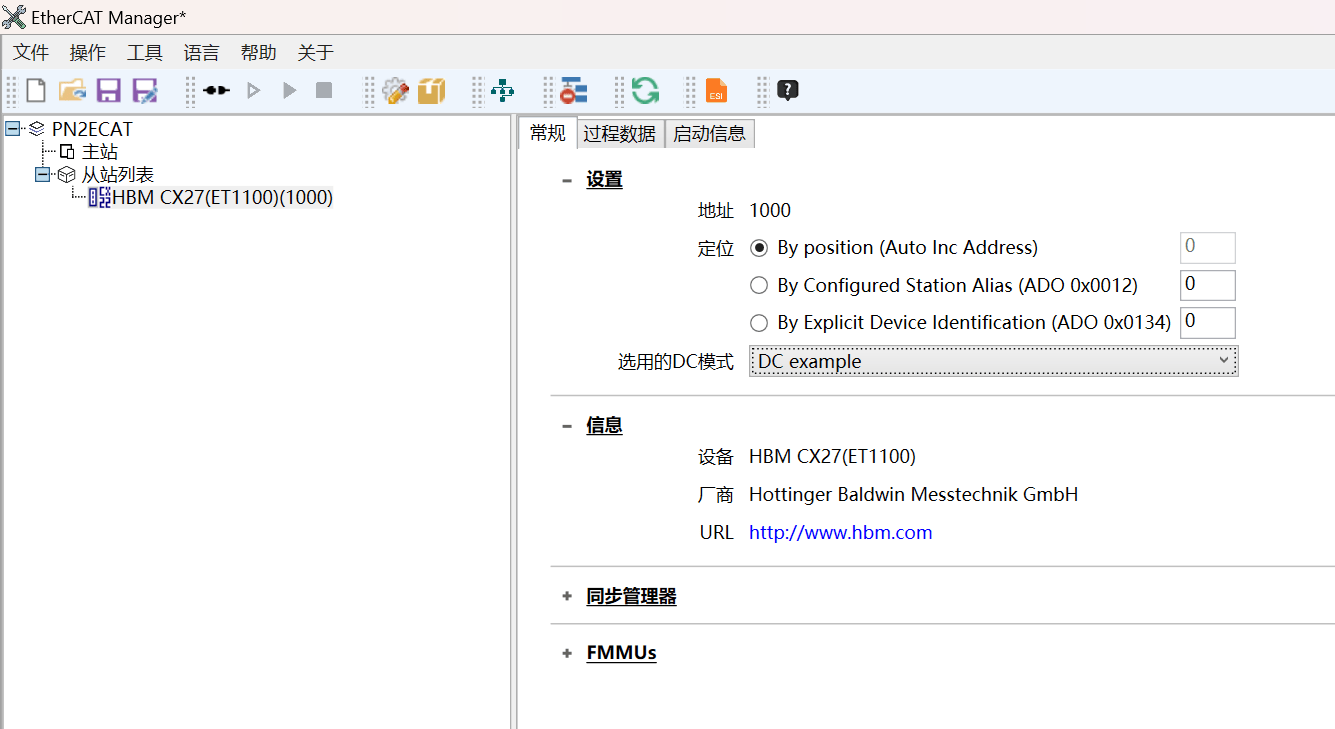Viewport: 1335px width, 729px height.
Task: Select 主站 in the tree
Action: (x=100, y=152)
